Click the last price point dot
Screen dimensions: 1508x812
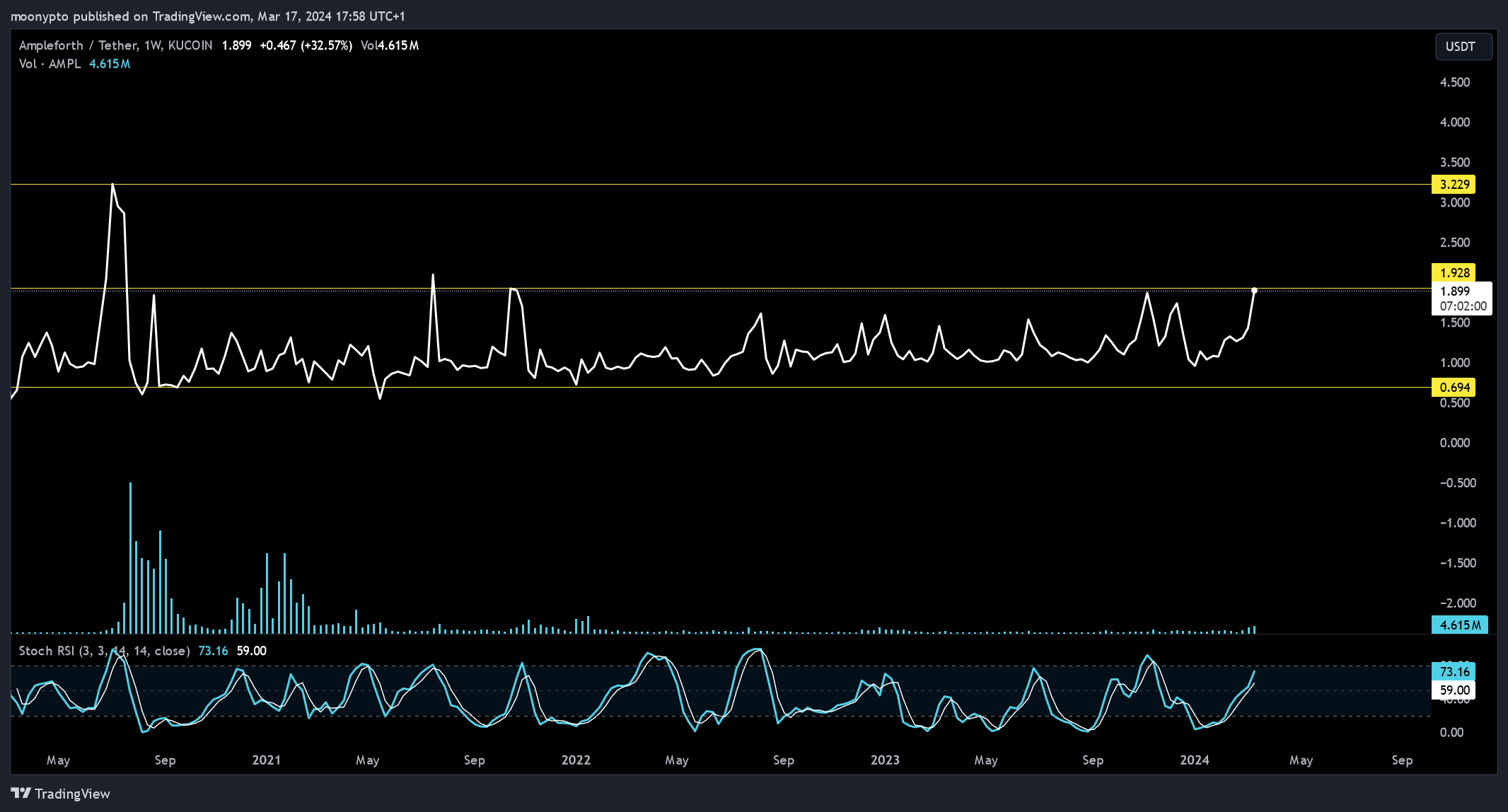(x=1254, y=291)
